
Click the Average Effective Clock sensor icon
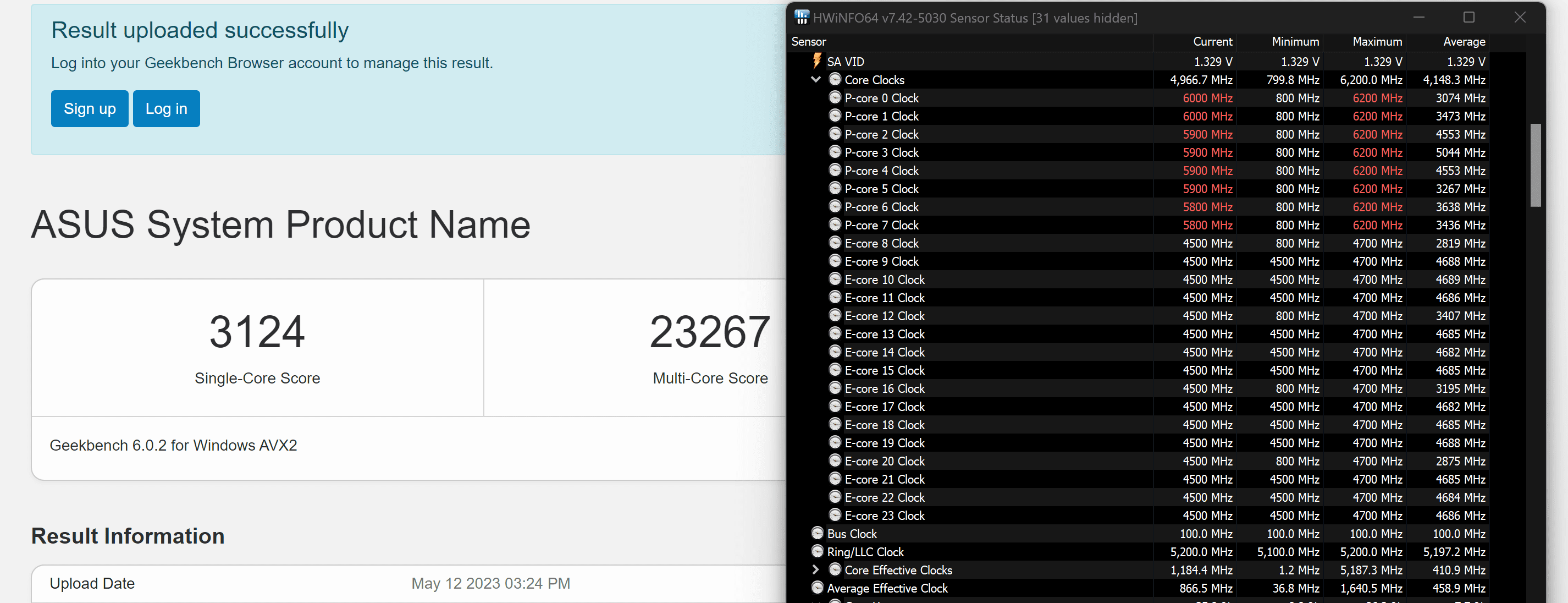818,588
